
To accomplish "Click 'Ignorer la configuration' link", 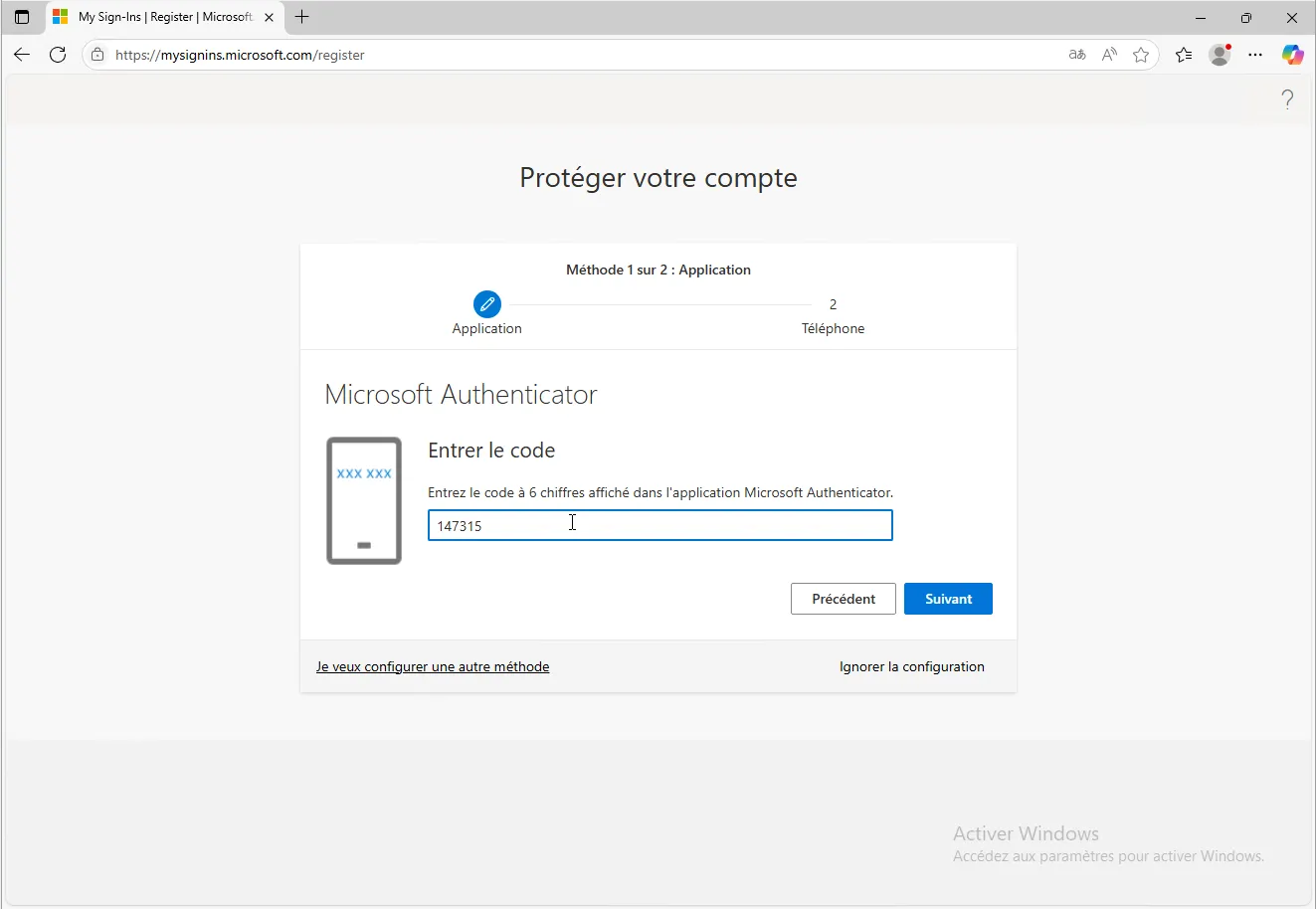I will tap(911, 666).
